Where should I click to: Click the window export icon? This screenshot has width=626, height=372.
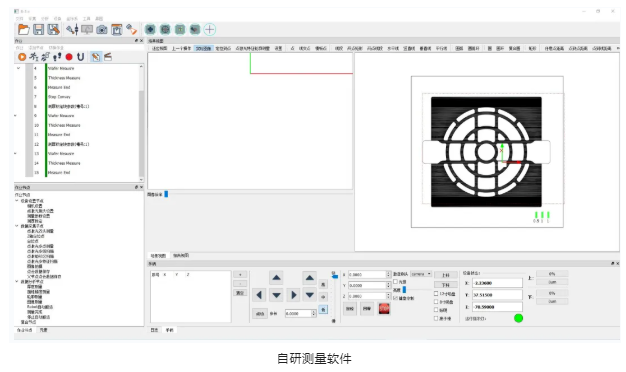(x=117, y=30)
